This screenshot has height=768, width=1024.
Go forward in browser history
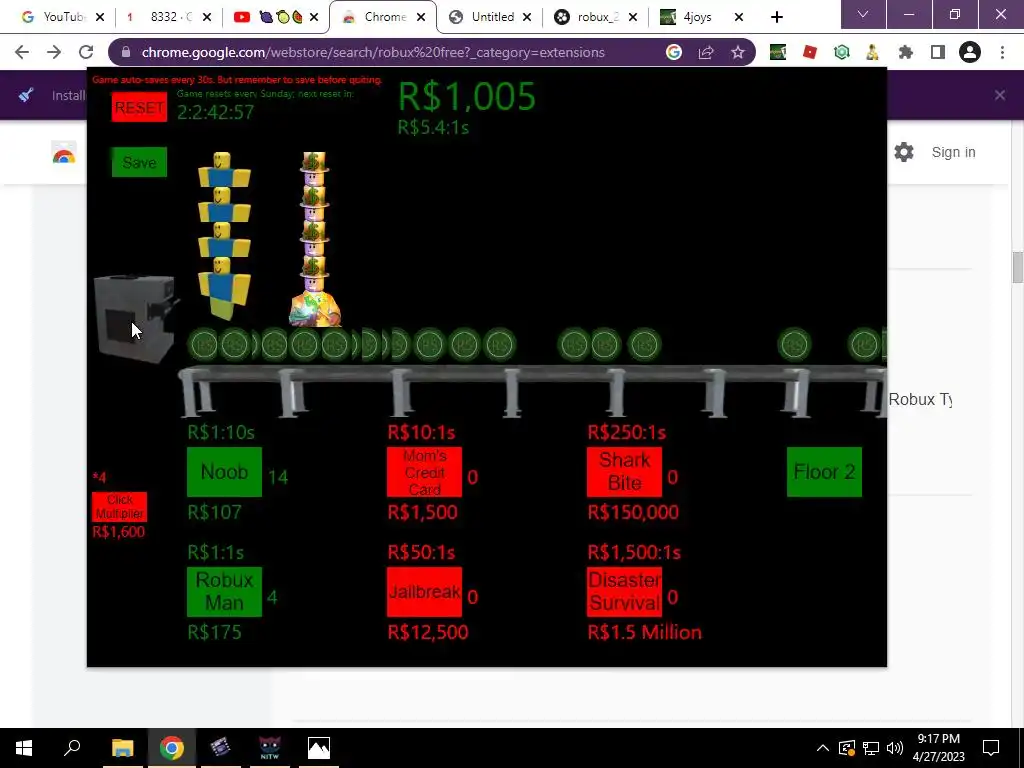[x=54, y=52]
